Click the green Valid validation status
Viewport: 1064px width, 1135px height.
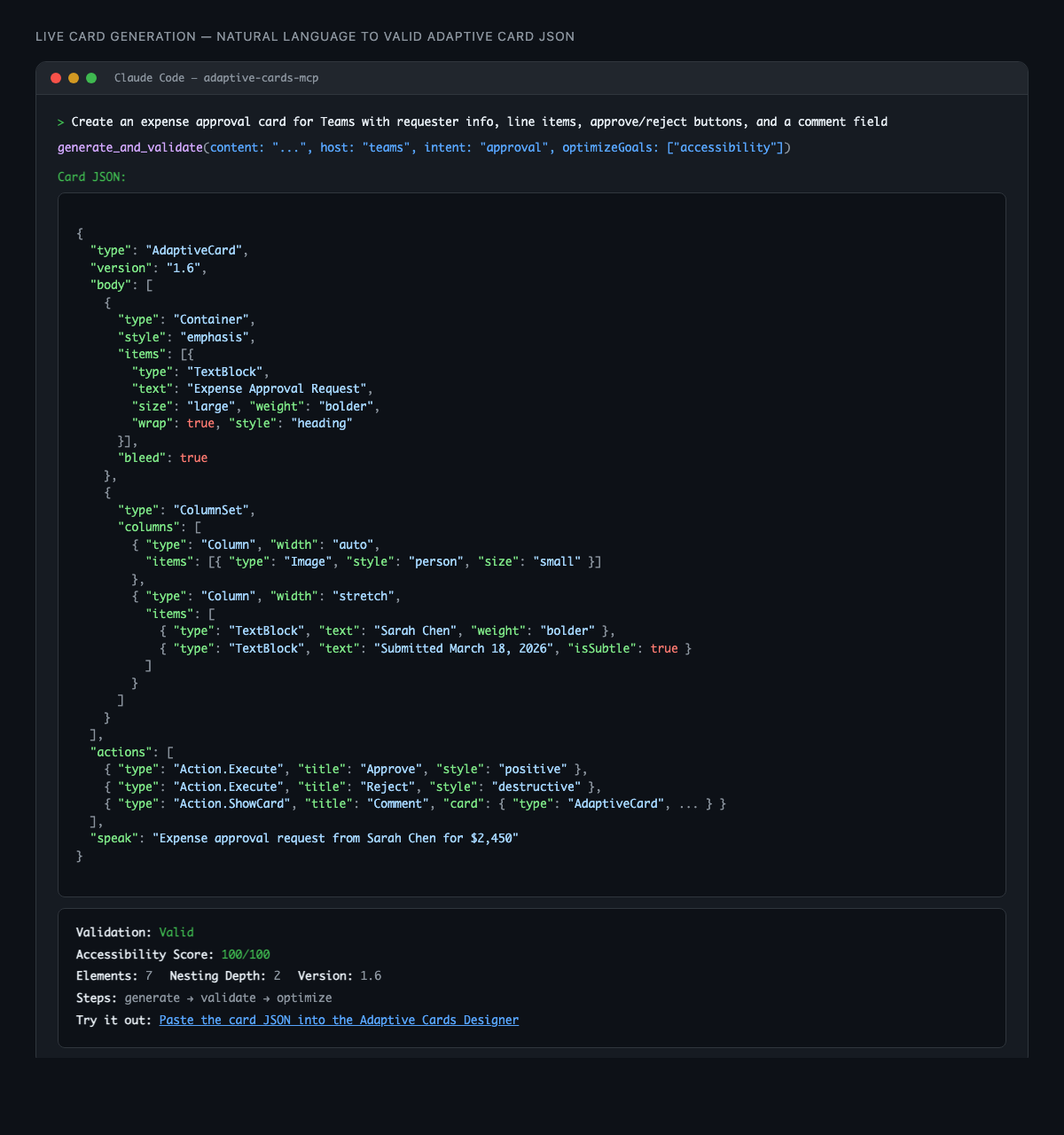(176, 932)
